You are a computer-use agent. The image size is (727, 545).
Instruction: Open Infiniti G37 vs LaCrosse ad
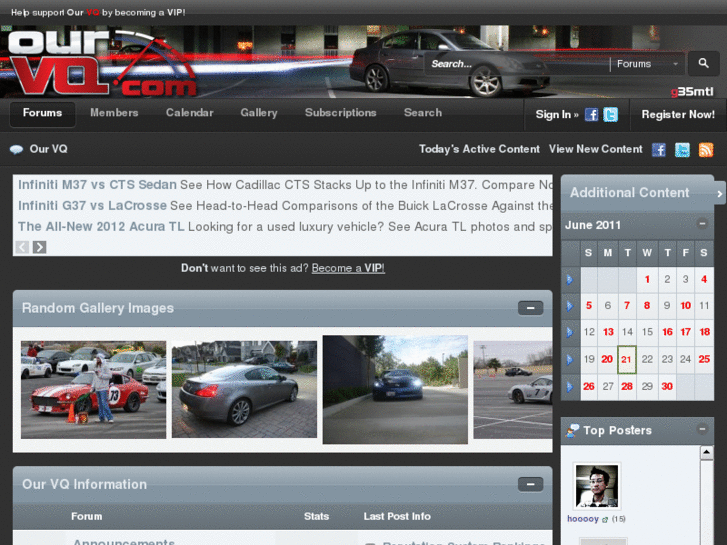92,205
